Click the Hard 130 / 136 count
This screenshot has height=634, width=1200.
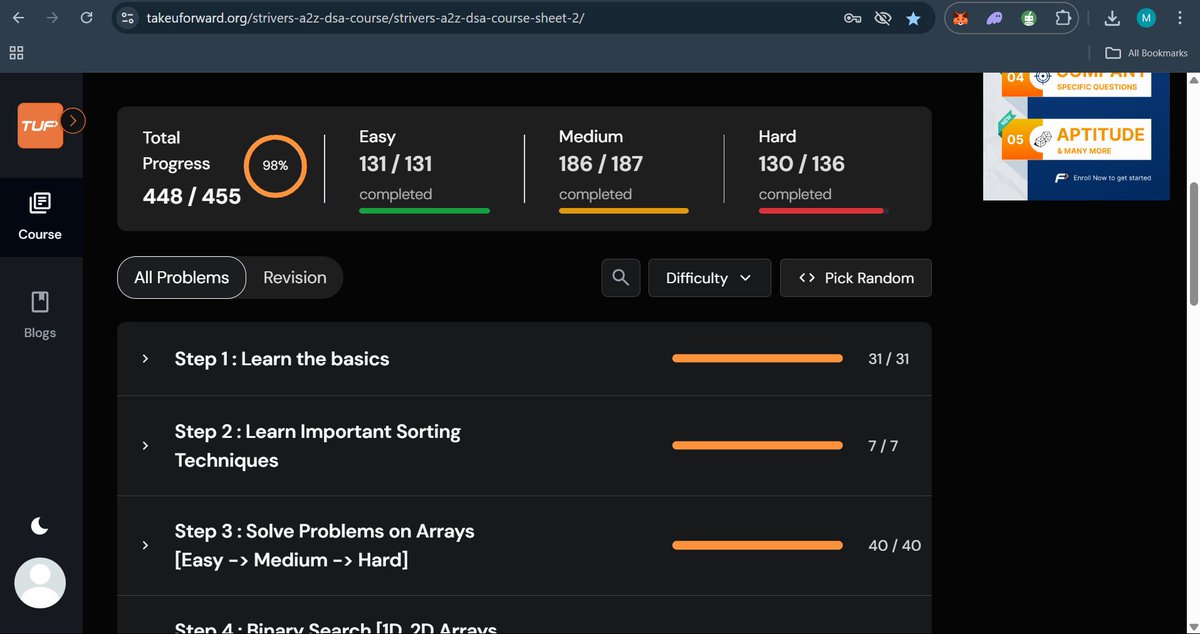[802, 163]
